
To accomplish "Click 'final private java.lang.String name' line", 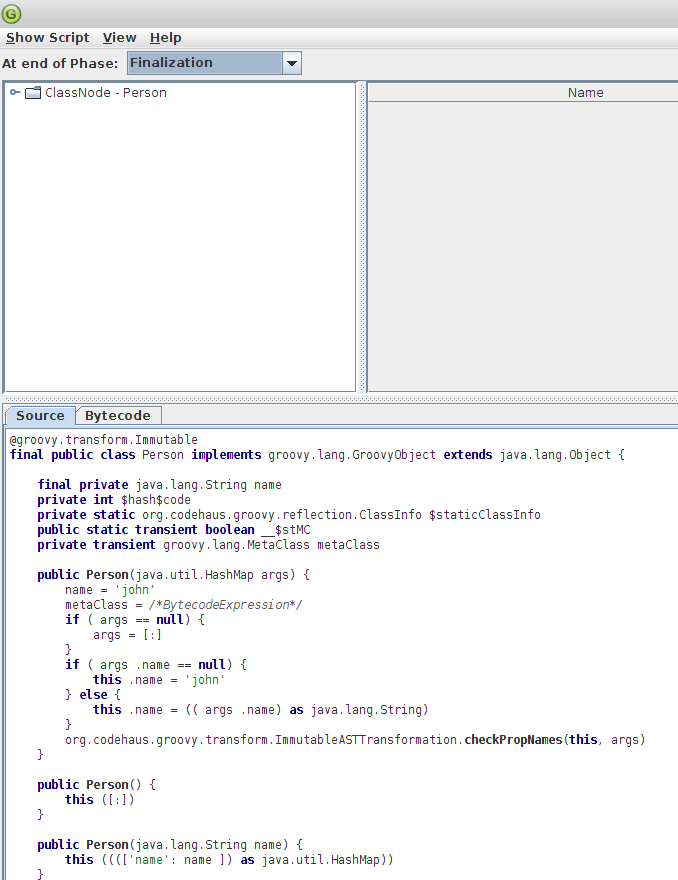I will (x=159, y=485).
